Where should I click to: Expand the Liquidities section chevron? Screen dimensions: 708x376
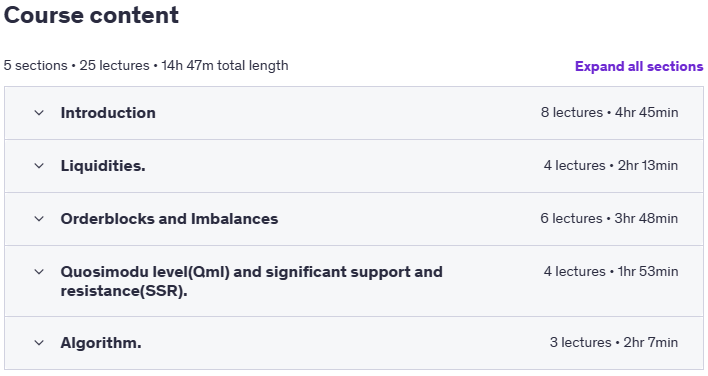39,166
